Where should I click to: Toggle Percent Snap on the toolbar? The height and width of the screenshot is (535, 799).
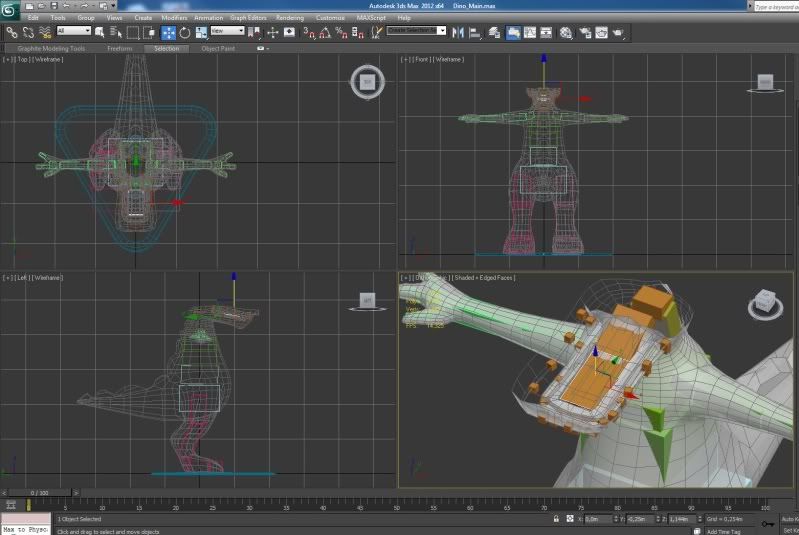343,32
